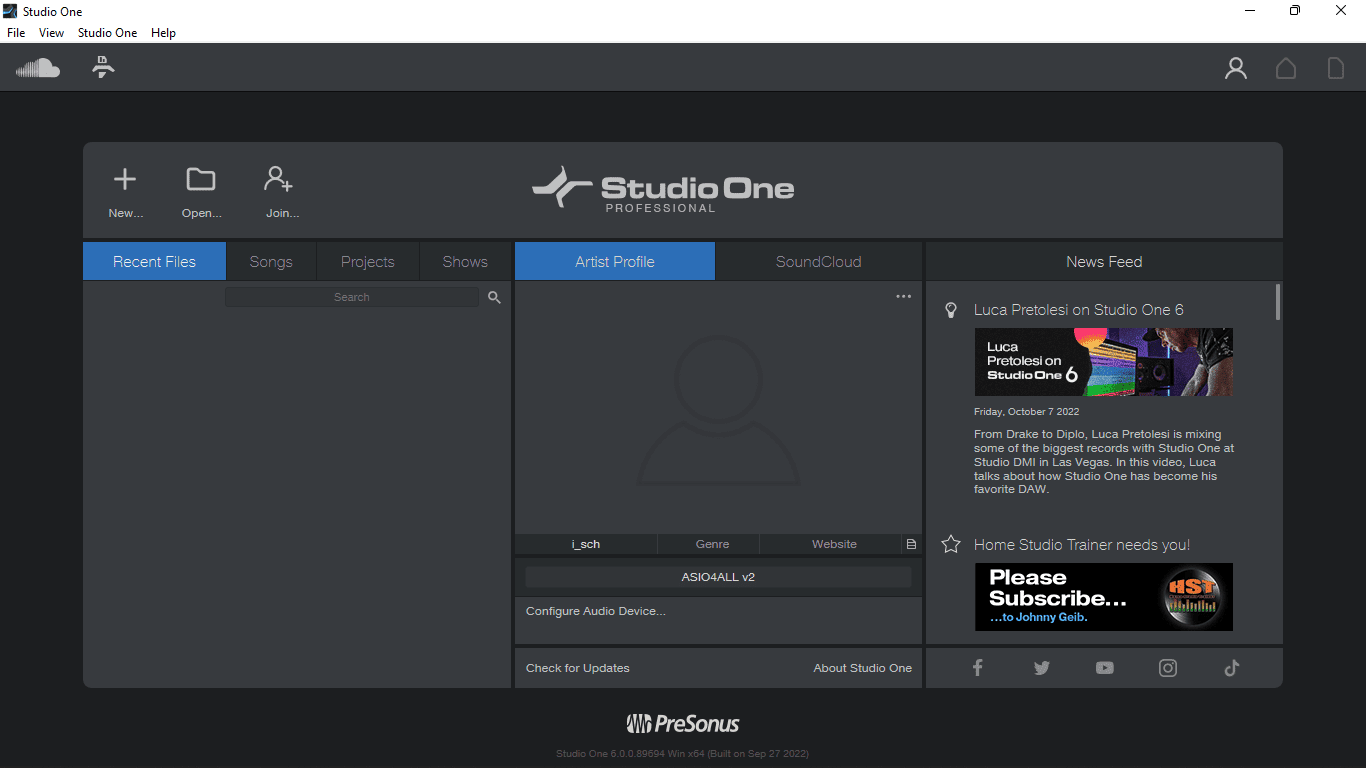Click the recent files Search field
The height and width of the screenshot is (768, 1366).
352,297
